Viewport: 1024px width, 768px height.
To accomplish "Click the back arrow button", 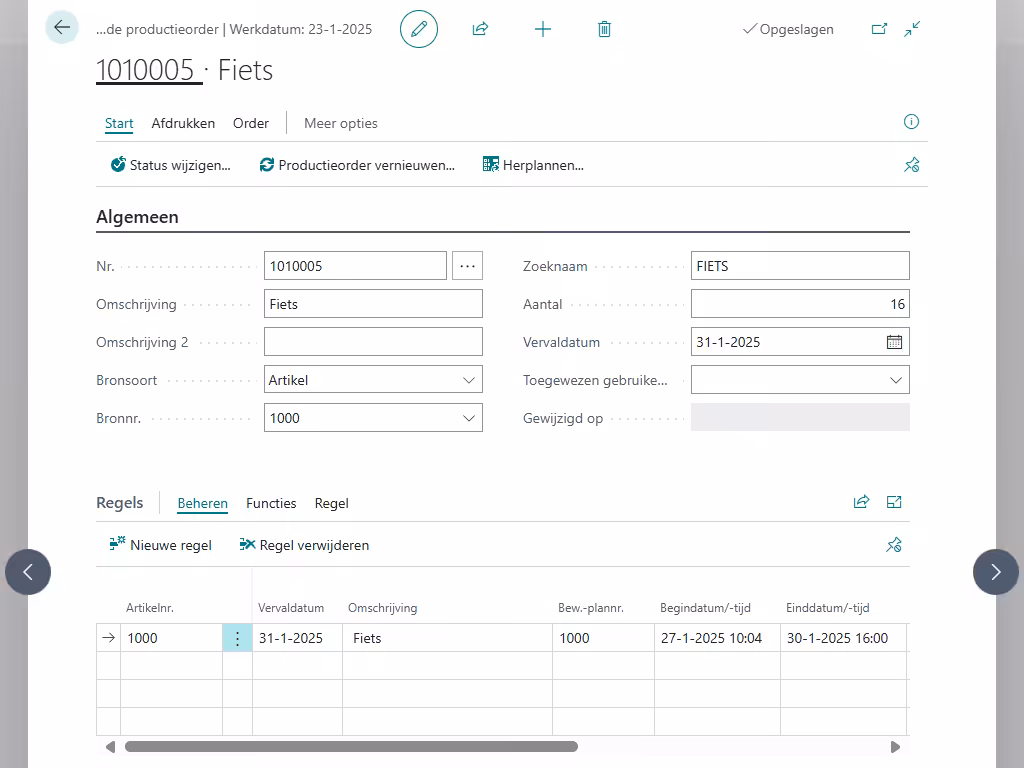I will (62, 28).
